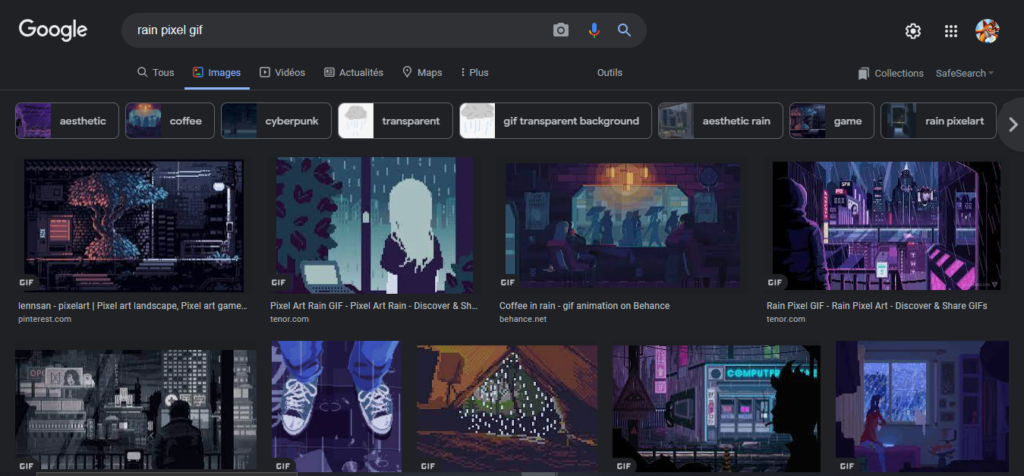Click the blue magnifier search button

[x=624, y=30]
